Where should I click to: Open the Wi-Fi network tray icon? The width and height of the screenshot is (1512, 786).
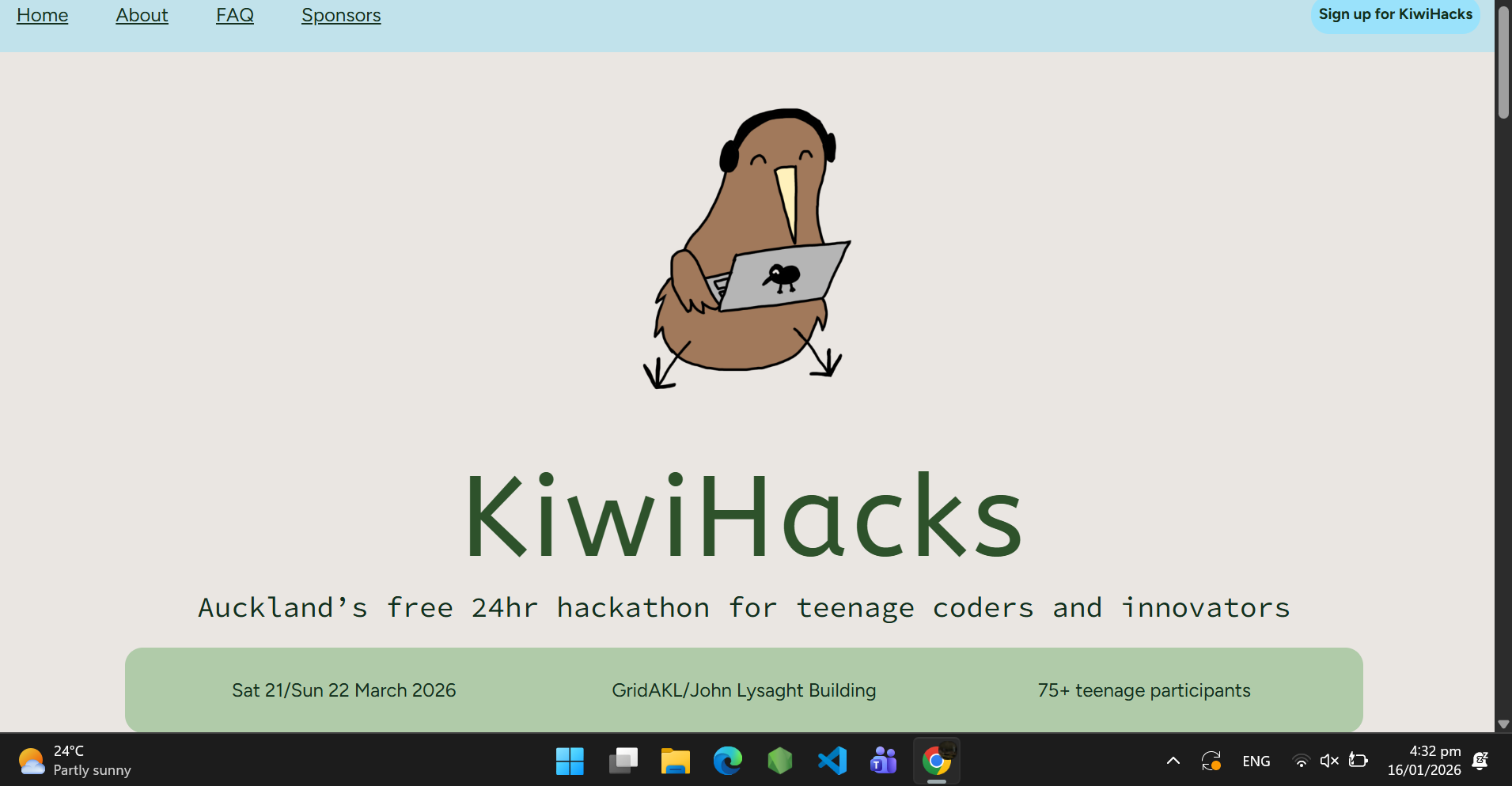pos(1301,761)
